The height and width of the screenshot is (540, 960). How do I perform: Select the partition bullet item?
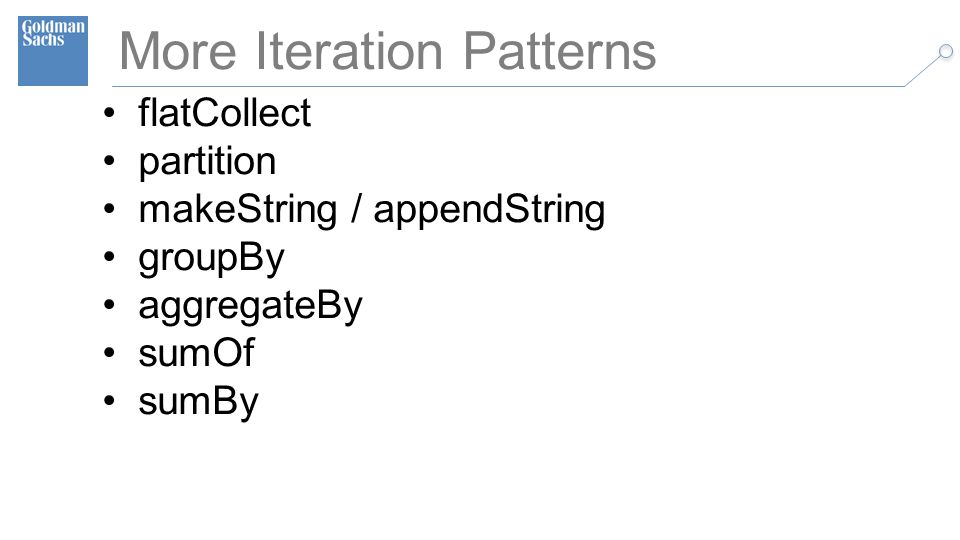click(208, 162)
